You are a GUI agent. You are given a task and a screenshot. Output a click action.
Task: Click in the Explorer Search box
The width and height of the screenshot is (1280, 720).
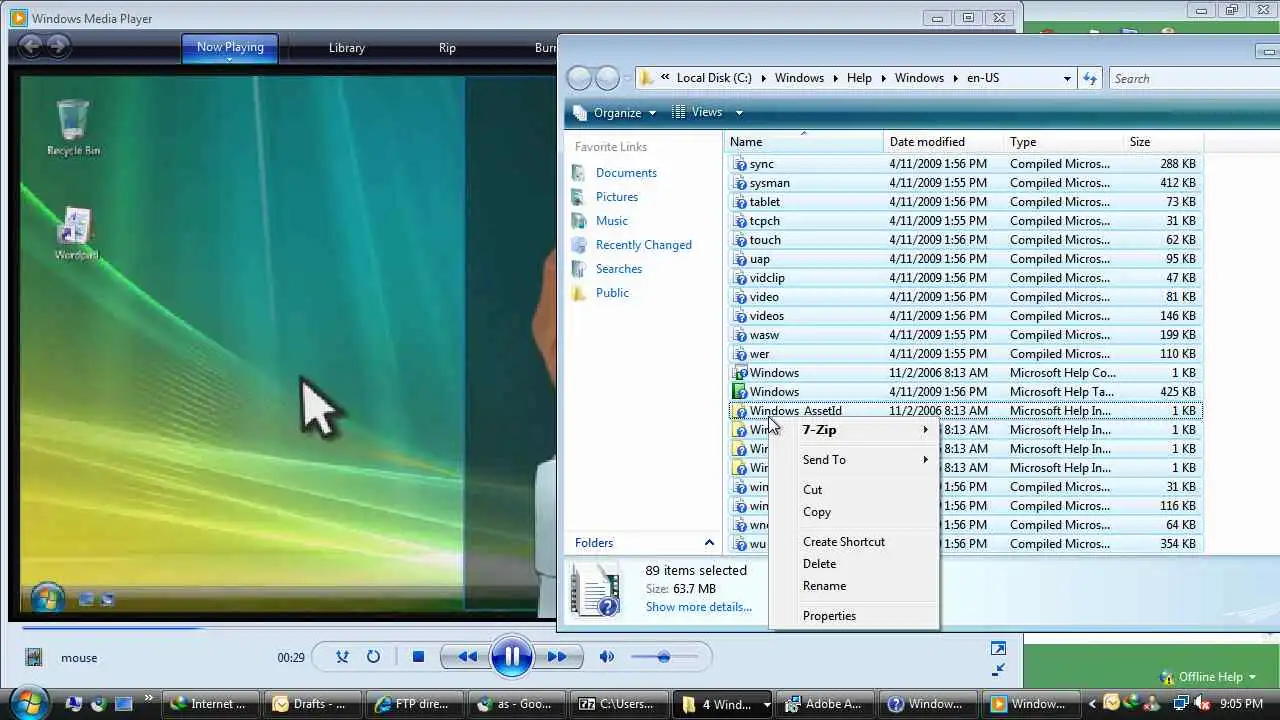[1194, 78]
